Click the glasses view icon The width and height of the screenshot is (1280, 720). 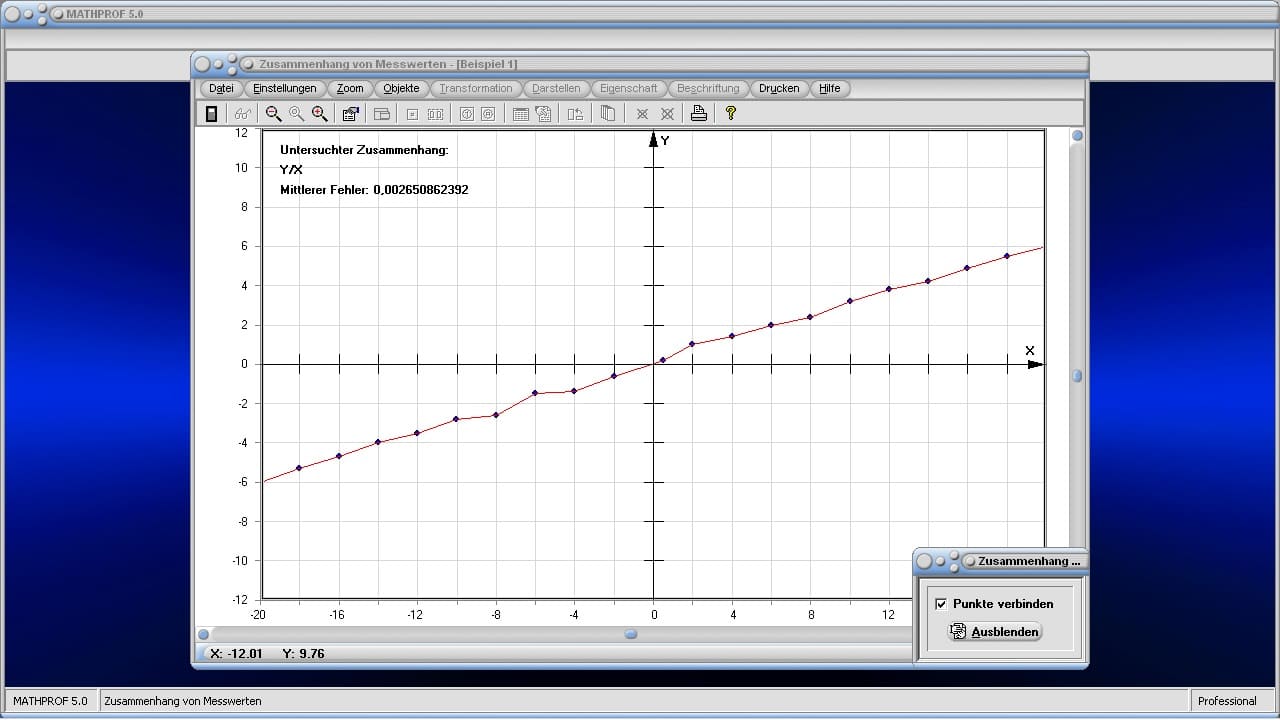pyautogui.click(x=242, y=114)
